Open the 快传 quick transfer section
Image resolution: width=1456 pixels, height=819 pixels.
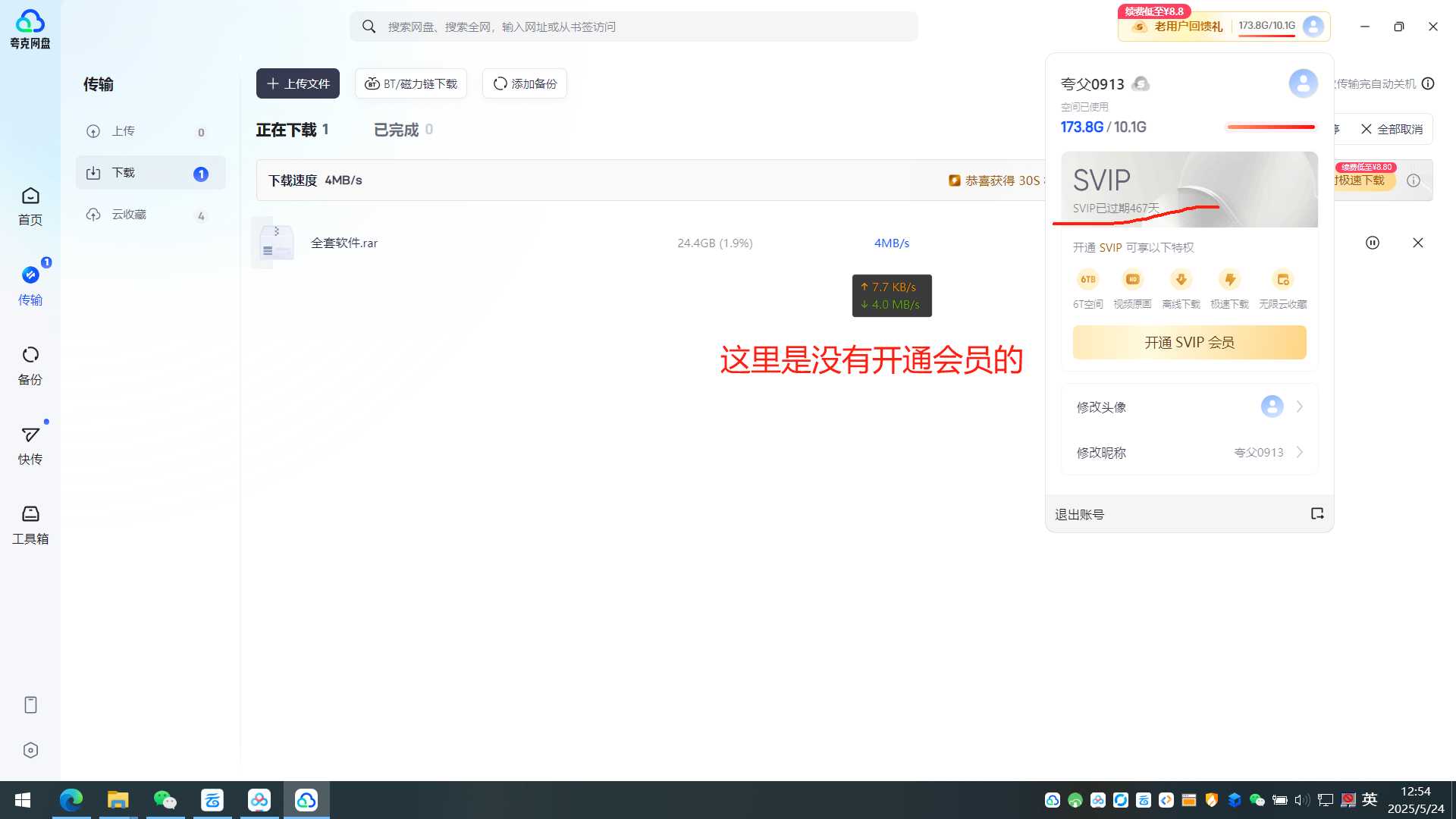click(30, 445)
